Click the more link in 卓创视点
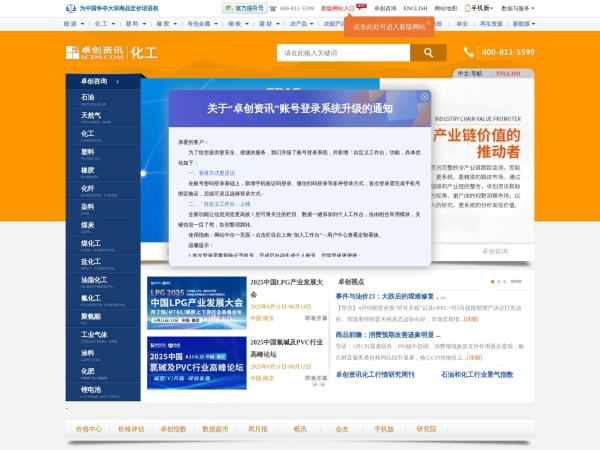The image size is (600, 450). [516, 281]
